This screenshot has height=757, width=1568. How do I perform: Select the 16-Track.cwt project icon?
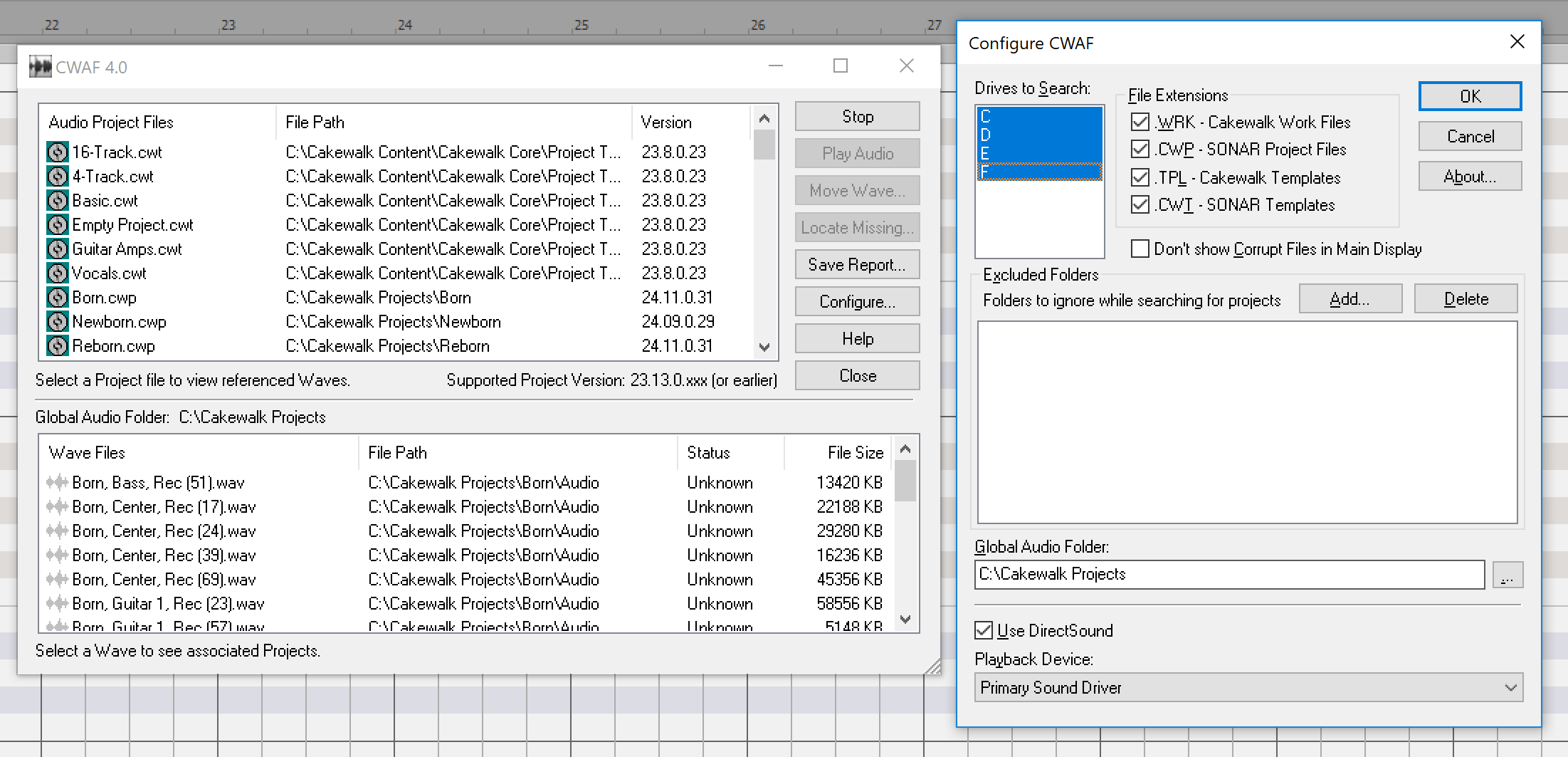57,152
